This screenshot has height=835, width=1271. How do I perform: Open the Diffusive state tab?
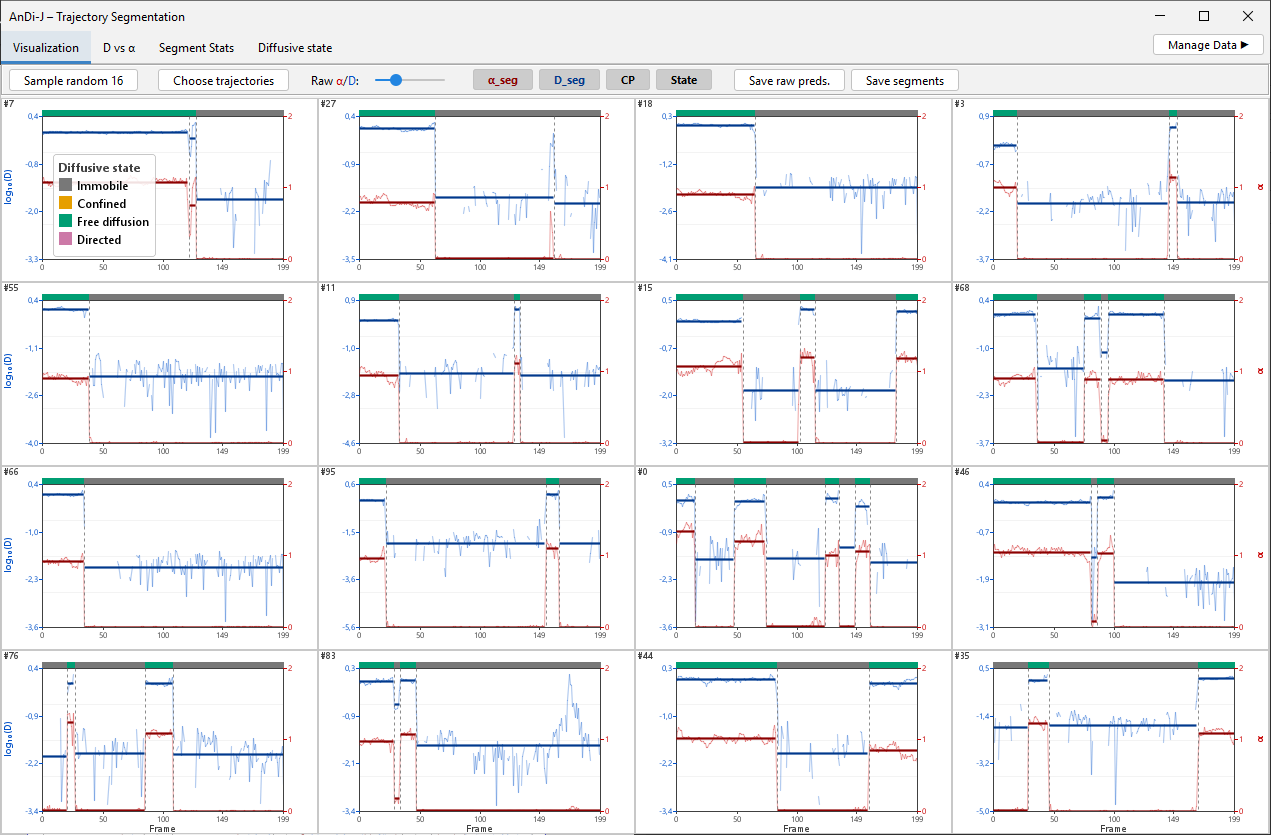(x=295, y=47)
